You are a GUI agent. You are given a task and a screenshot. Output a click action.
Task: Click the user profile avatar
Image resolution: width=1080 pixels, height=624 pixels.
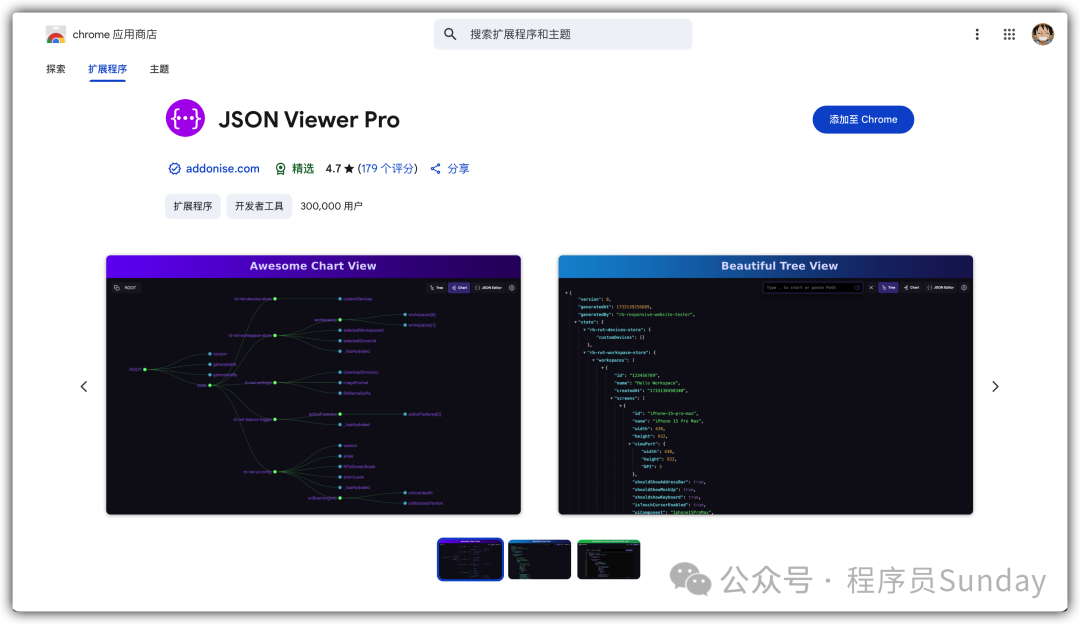coord(1042,34)
